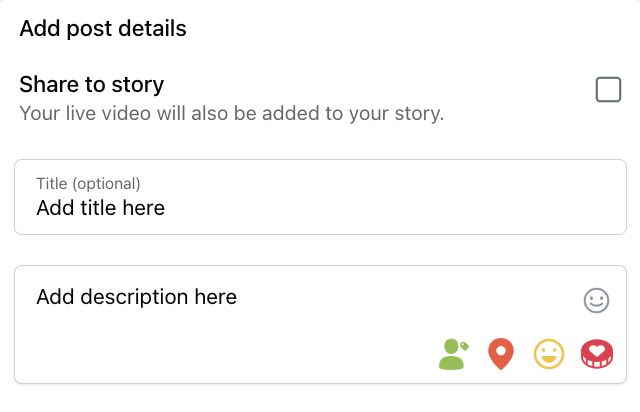Select the yellow feeling/activity smiley icon
Image resolution: width=640 pixels, height=412 pixels.
[x=549, y=354]
